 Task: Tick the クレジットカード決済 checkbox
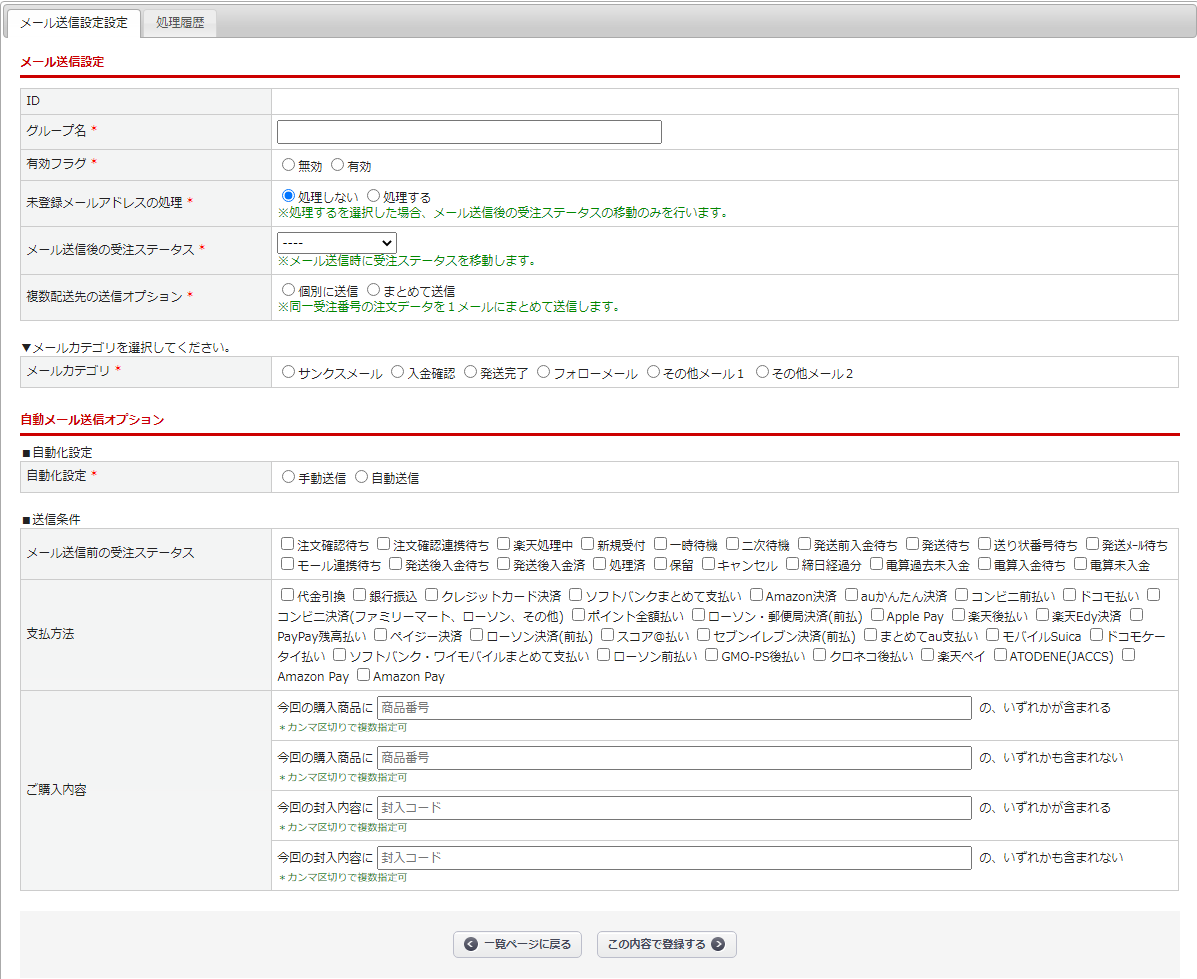pos(432,595)
